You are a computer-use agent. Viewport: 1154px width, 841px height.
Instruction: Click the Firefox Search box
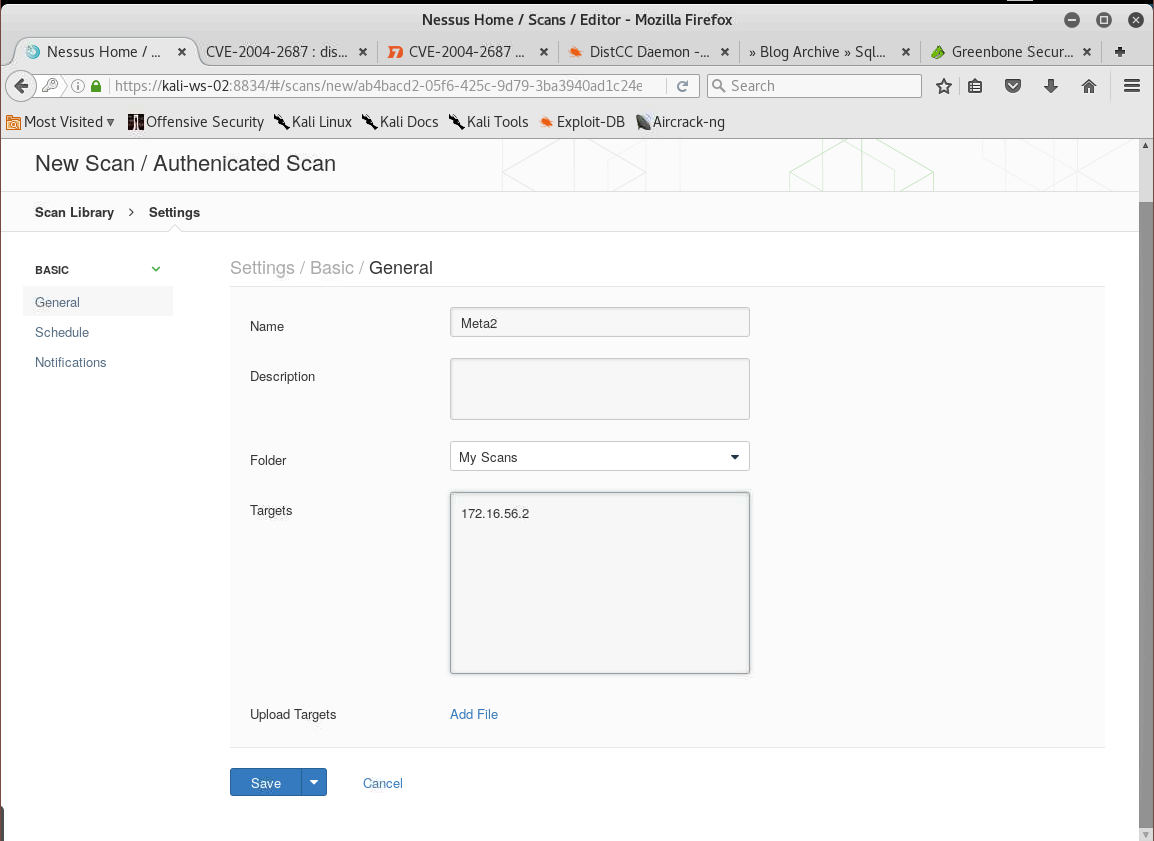tap(814, 86)
